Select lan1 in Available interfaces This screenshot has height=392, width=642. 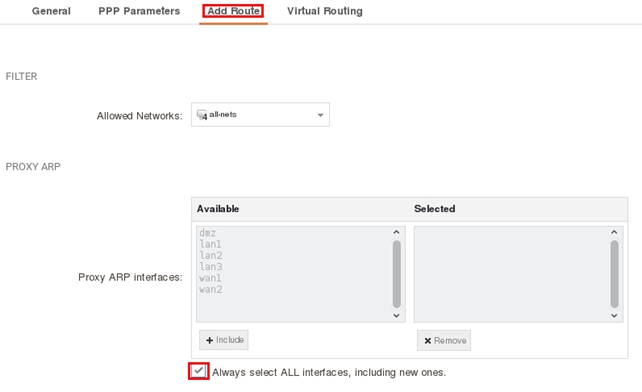click(x=210, y=244)
